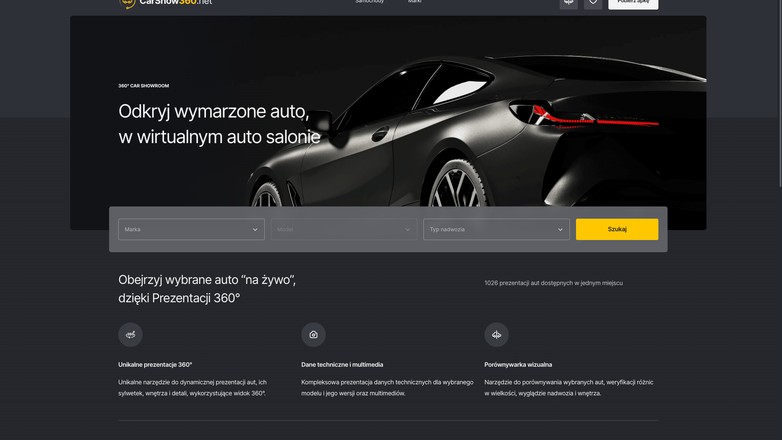
Task: Click the white button in header
Action: pos(633,3)
